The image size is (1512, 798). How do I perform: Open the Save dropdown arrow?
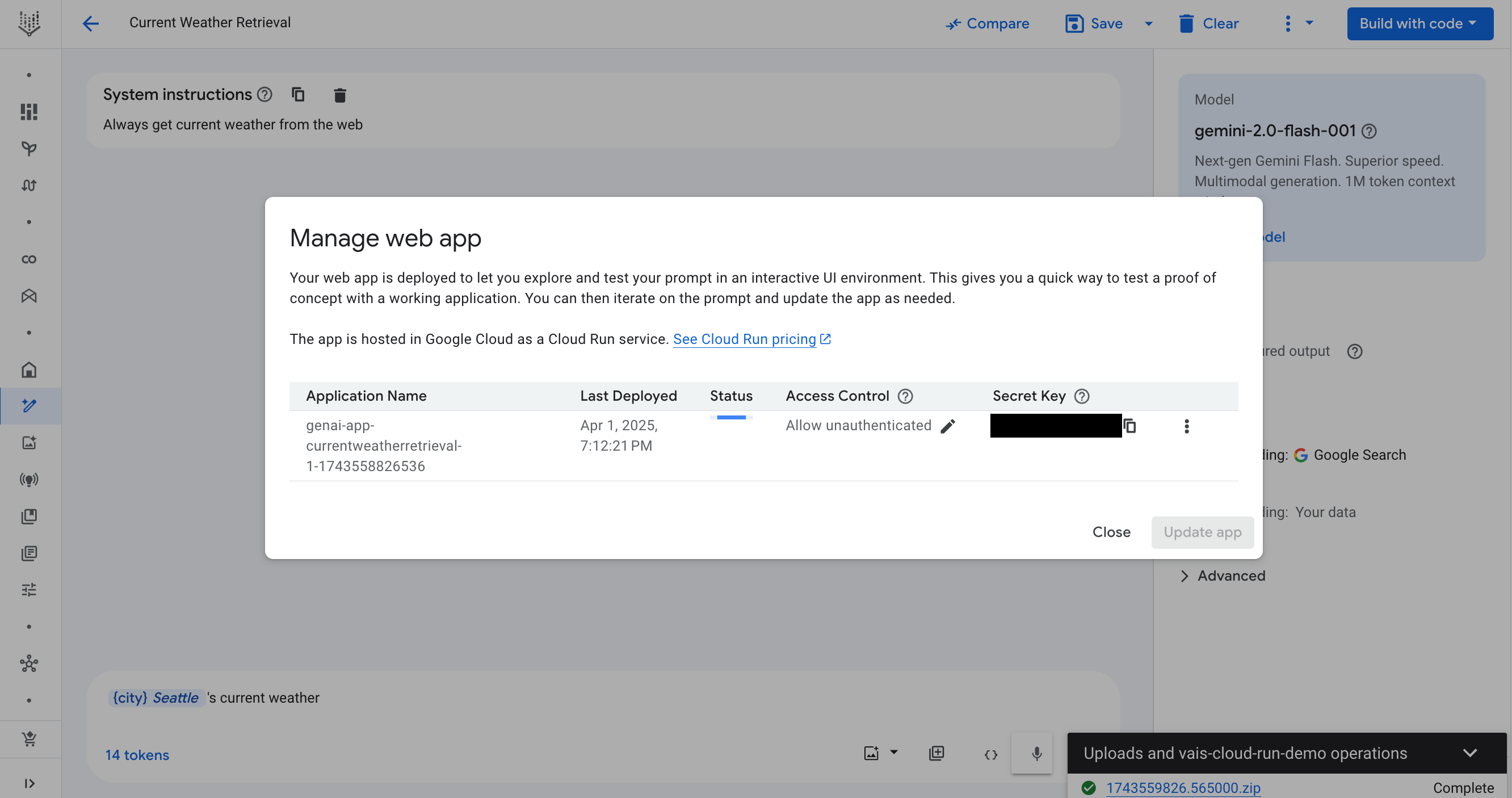click(x=1148, y=23)
